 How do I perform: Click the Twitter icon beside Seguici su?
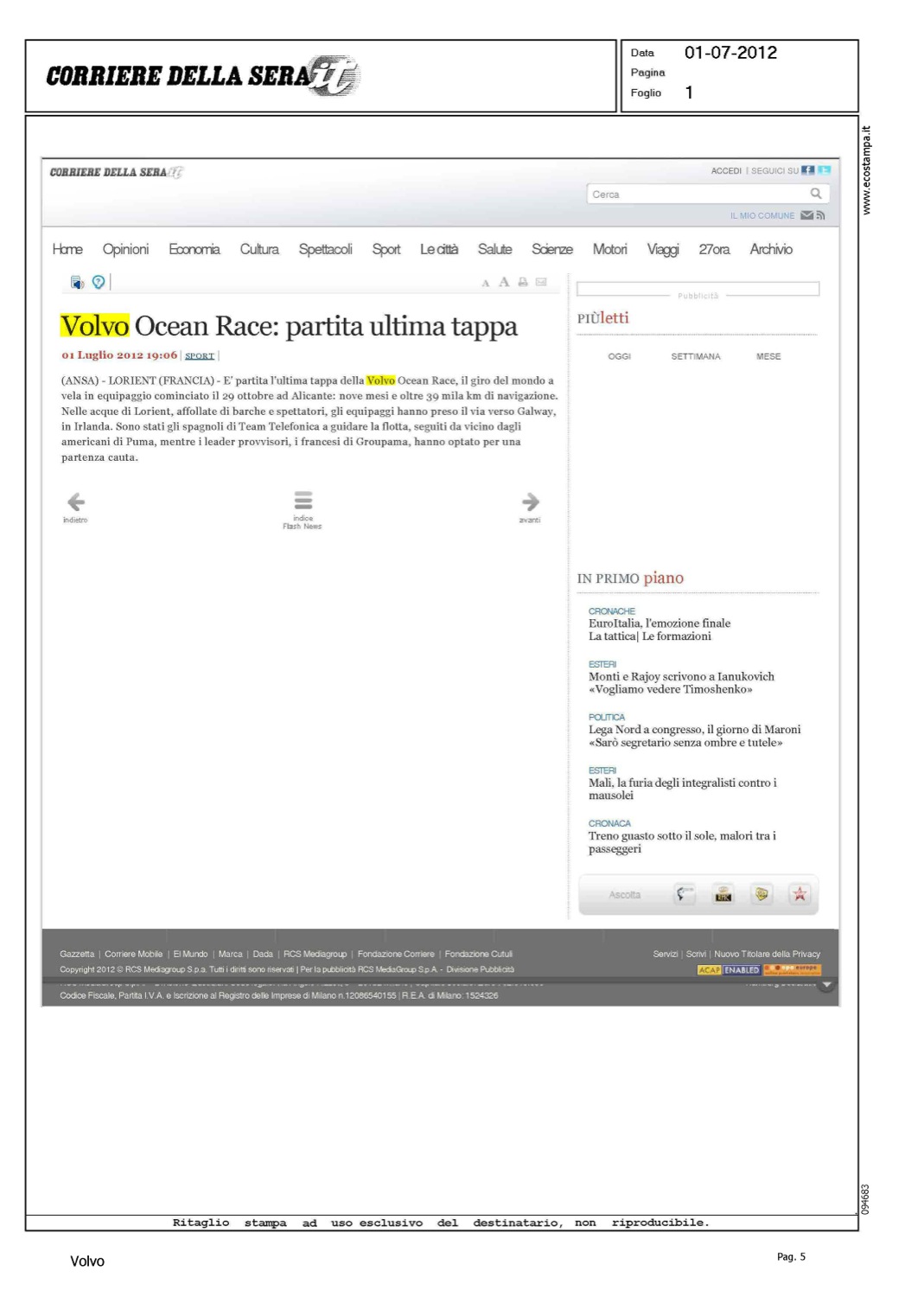(x=824, y=170)
